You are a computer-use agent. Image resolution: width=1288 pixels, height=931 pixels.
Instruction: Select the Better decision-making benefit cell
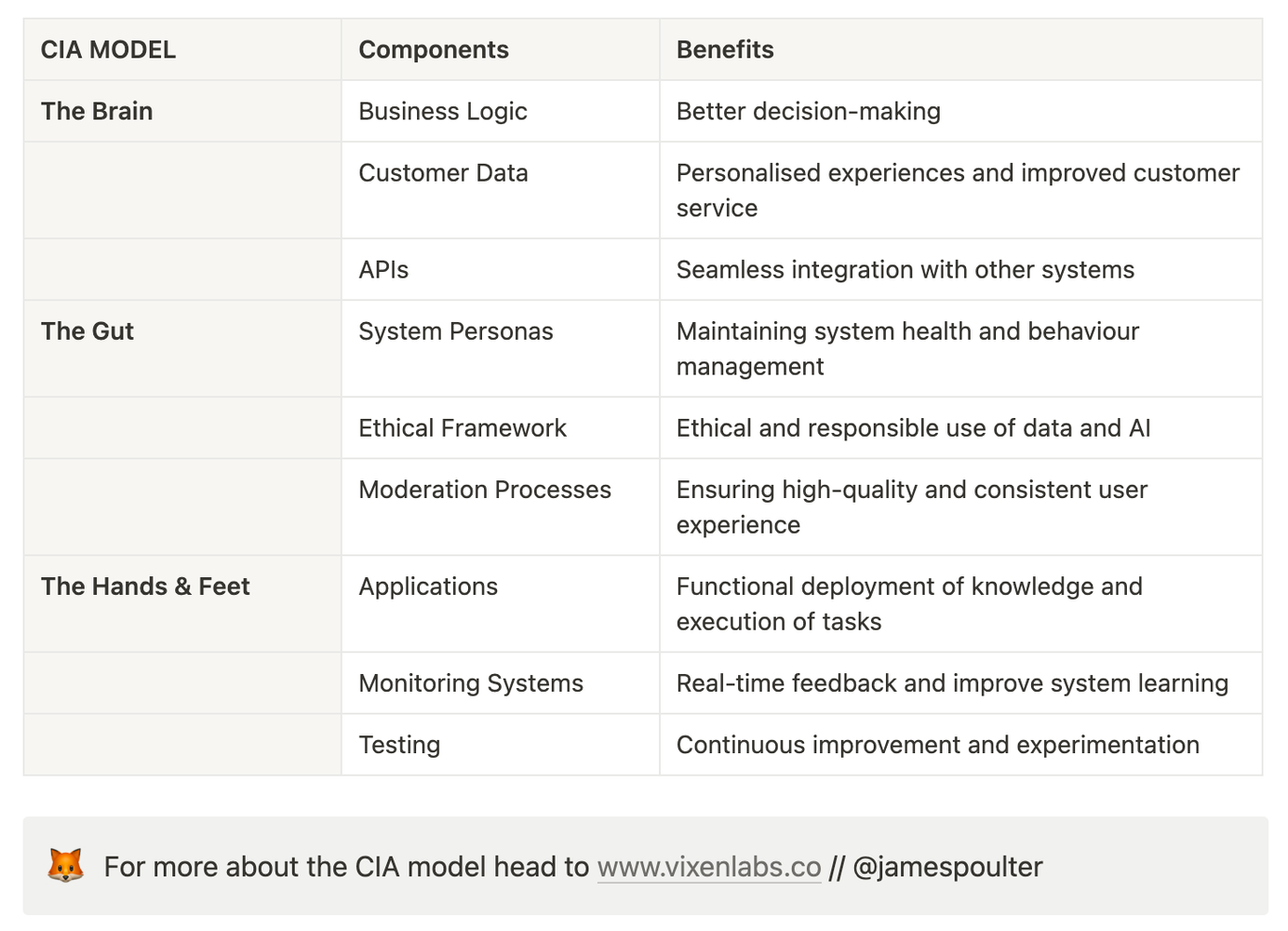[x=960, y=111]
